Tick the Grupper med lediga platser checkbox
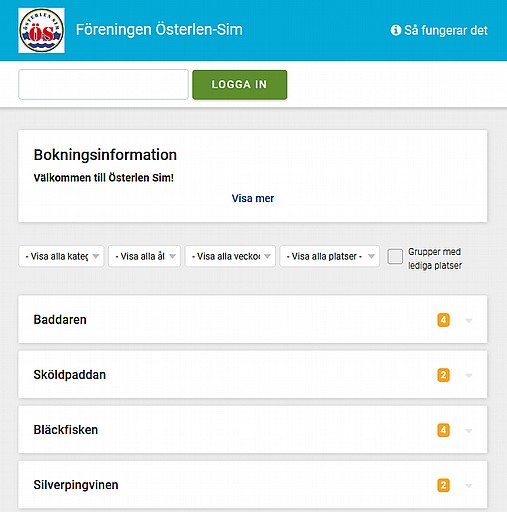The width and height of the screenshot is (507, 512). (x=395, y=256)
